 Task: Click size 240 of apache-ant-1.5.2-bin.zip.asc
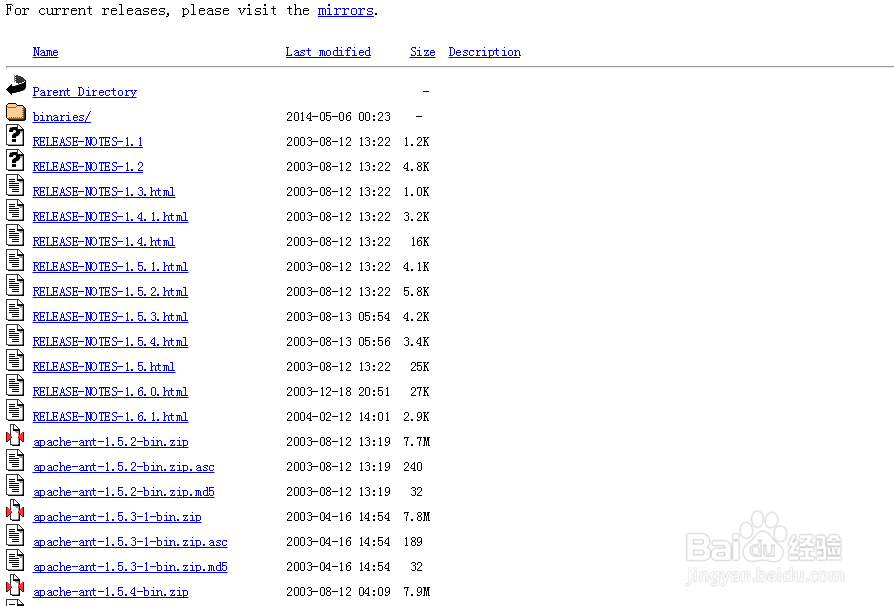[413, 467]
